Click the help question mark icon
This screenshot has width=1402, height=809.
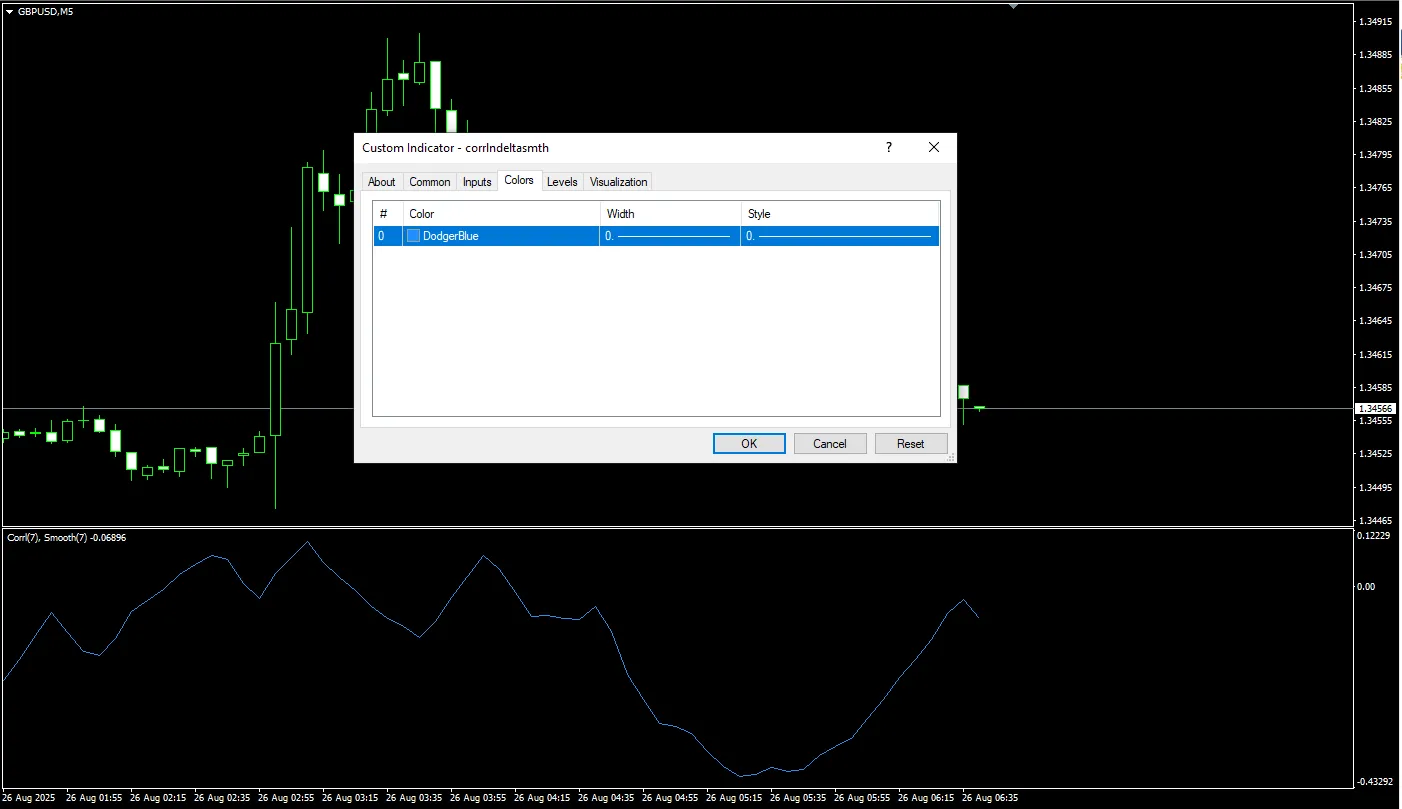coord(888,147)
